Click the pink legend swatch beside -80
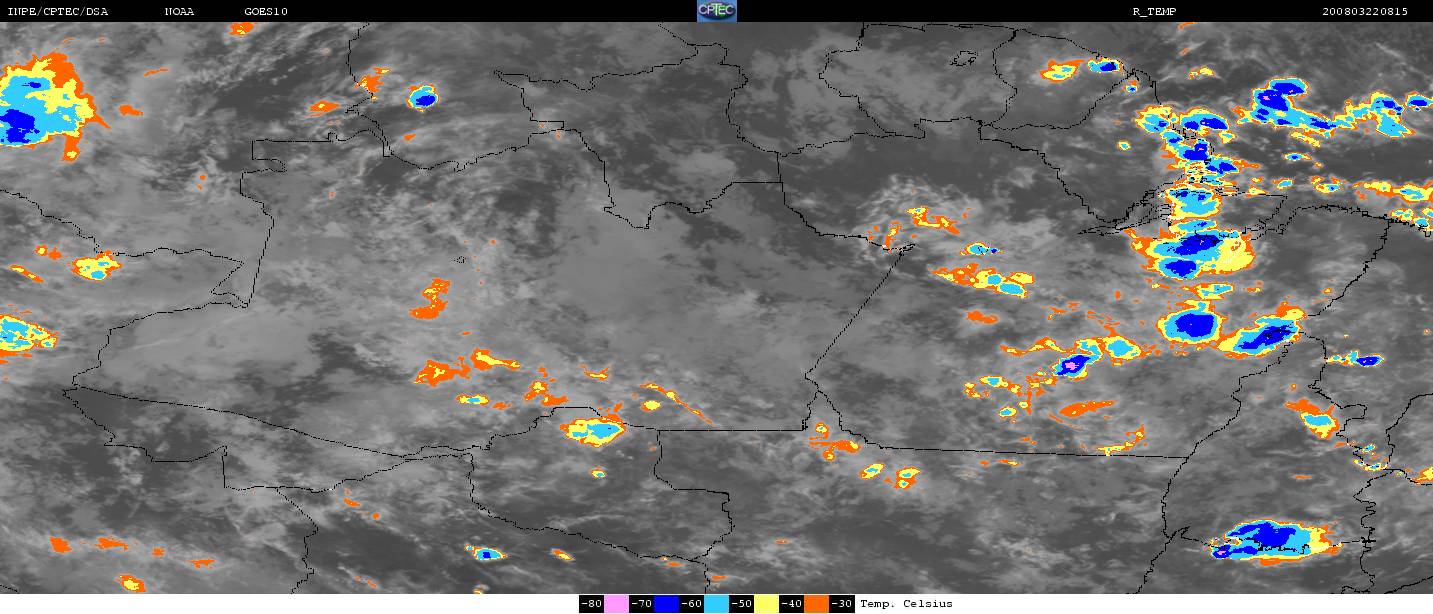 [x=617, y=604]
